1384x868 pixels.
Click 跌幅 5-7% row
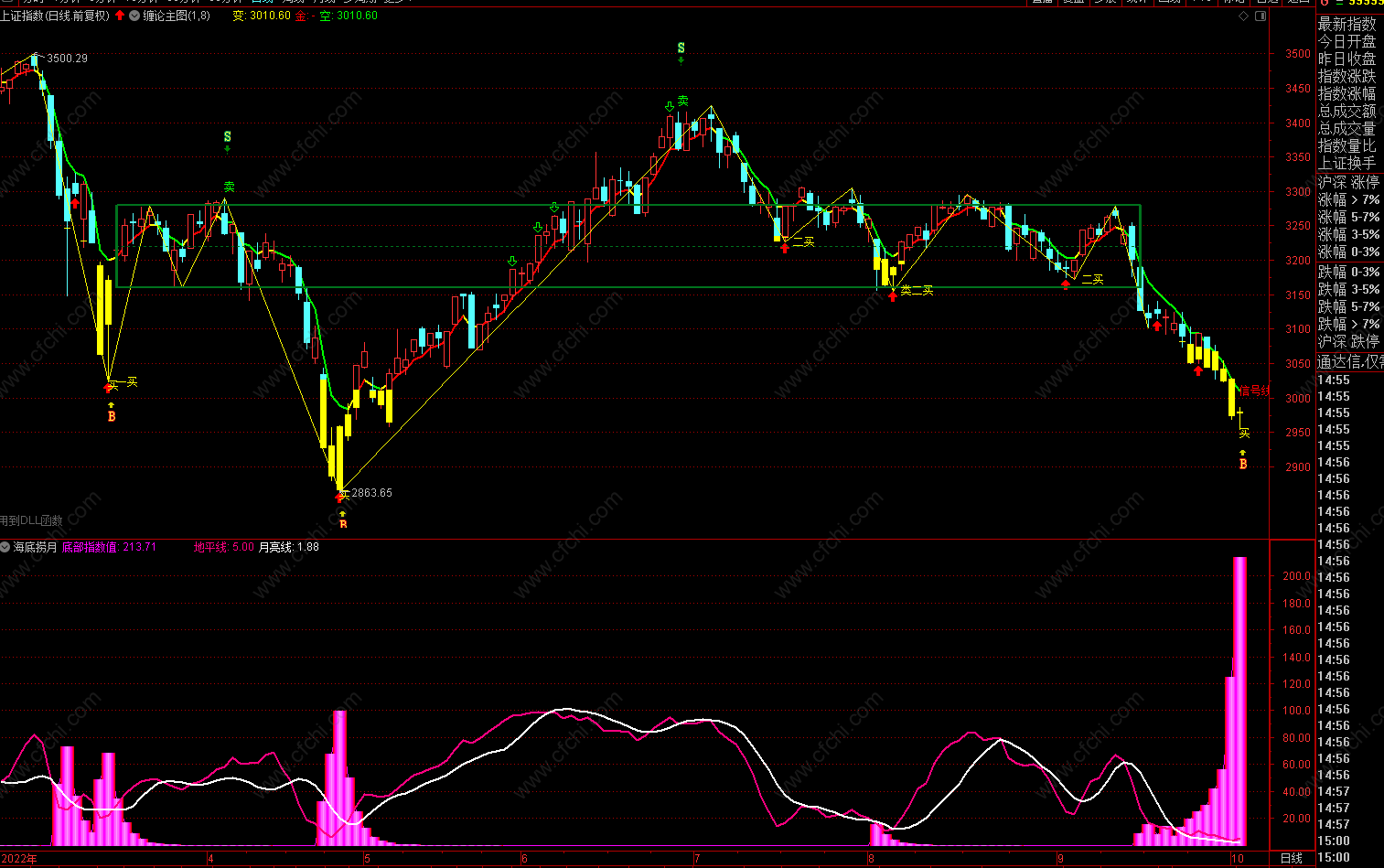[1349, 306]
